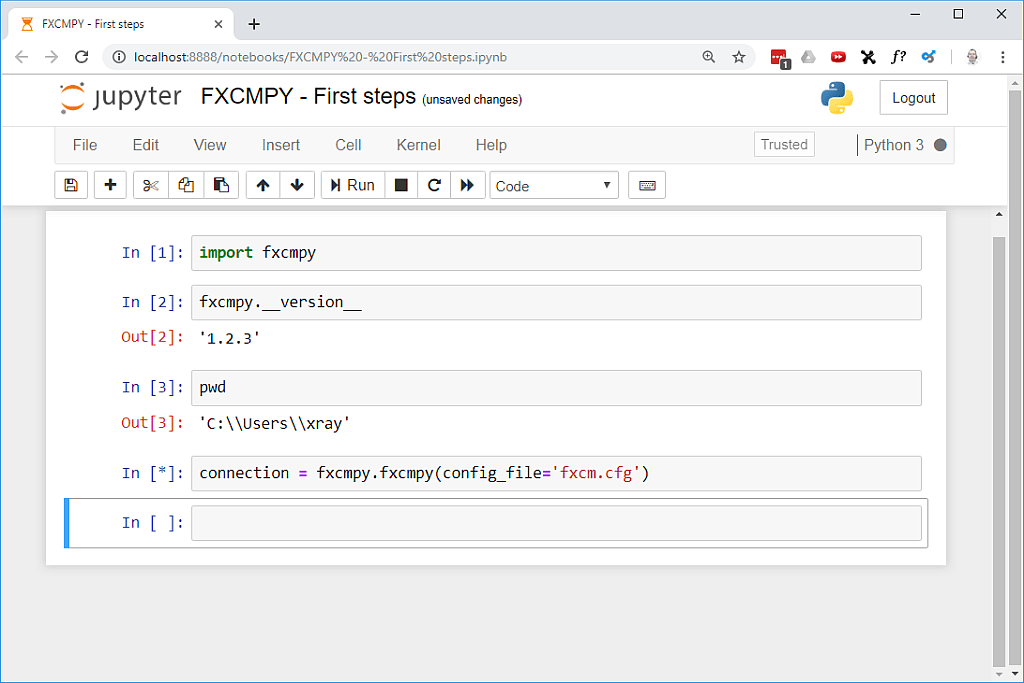Cut selected cells with the scissors icon
Viewport: 1024px width, 683px height.
[151, 185]
